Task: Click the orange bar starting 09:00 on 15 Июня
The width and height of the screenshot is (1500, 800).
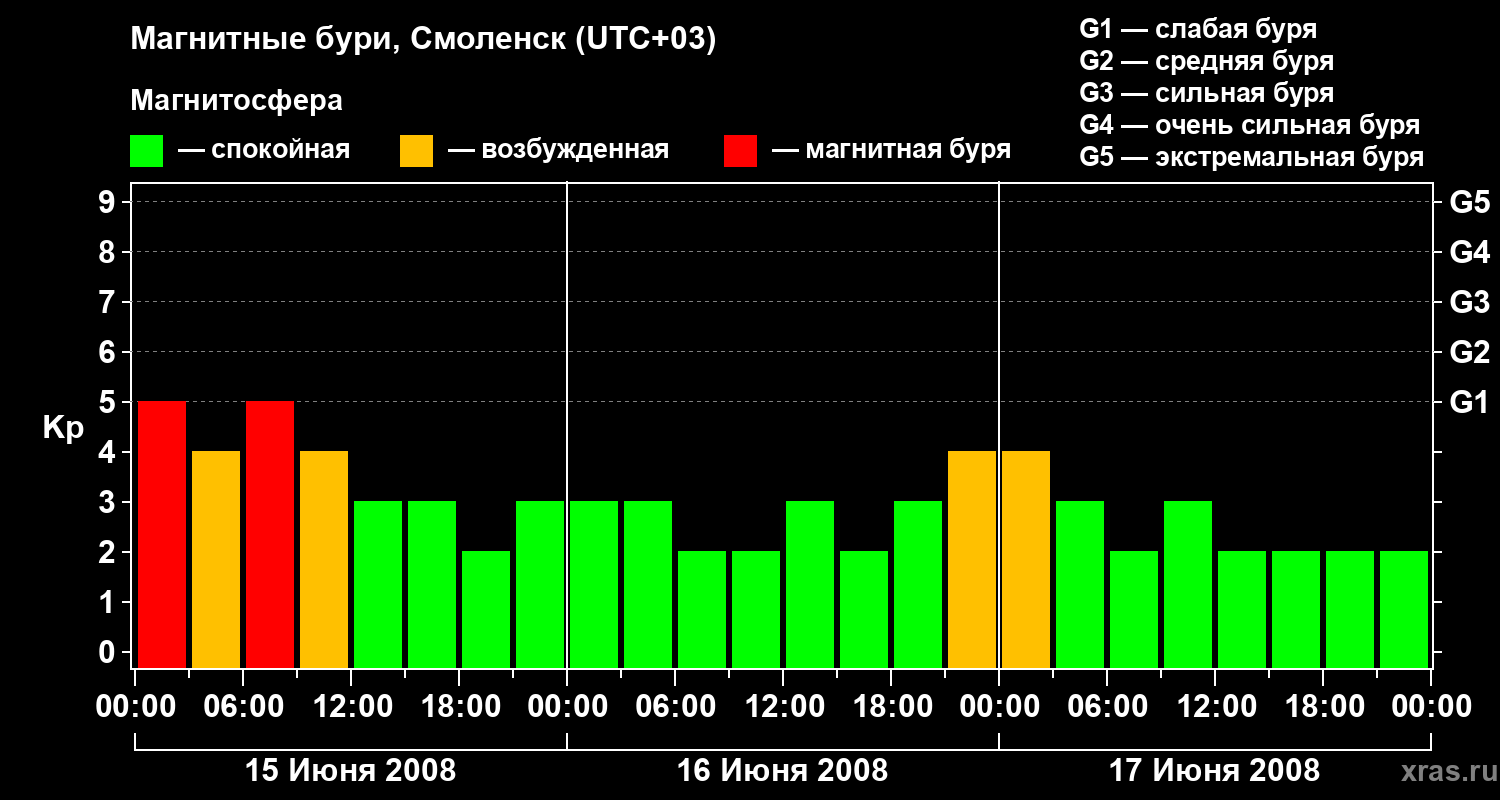Action: click(x=324, y=559)
